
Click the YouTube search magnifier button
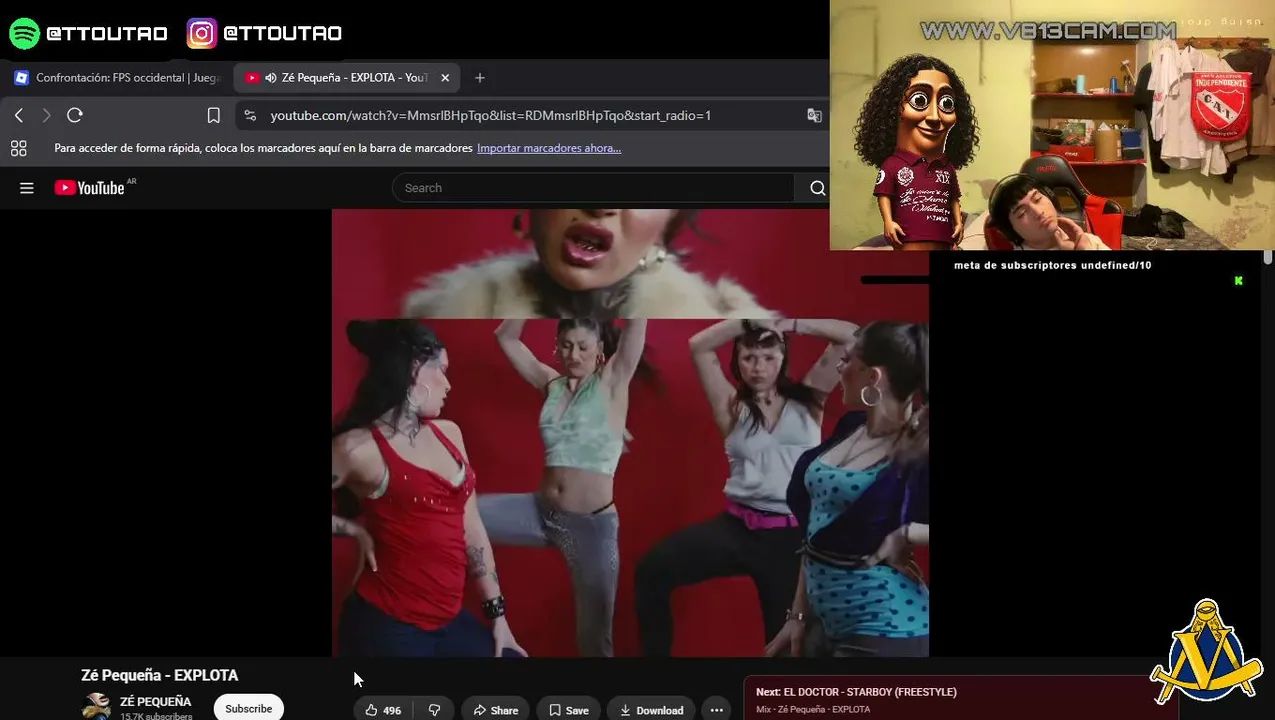[817, 188]
